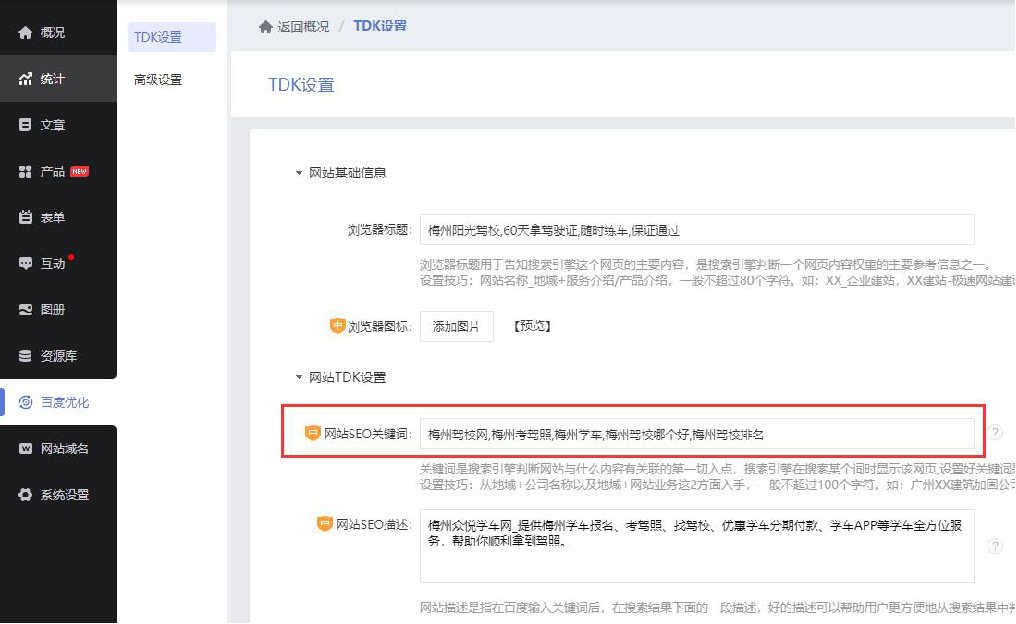The height and width of the screenshot is (624, 1016).
Task: Click the 产品 grid icon
Action: (25, 172)
